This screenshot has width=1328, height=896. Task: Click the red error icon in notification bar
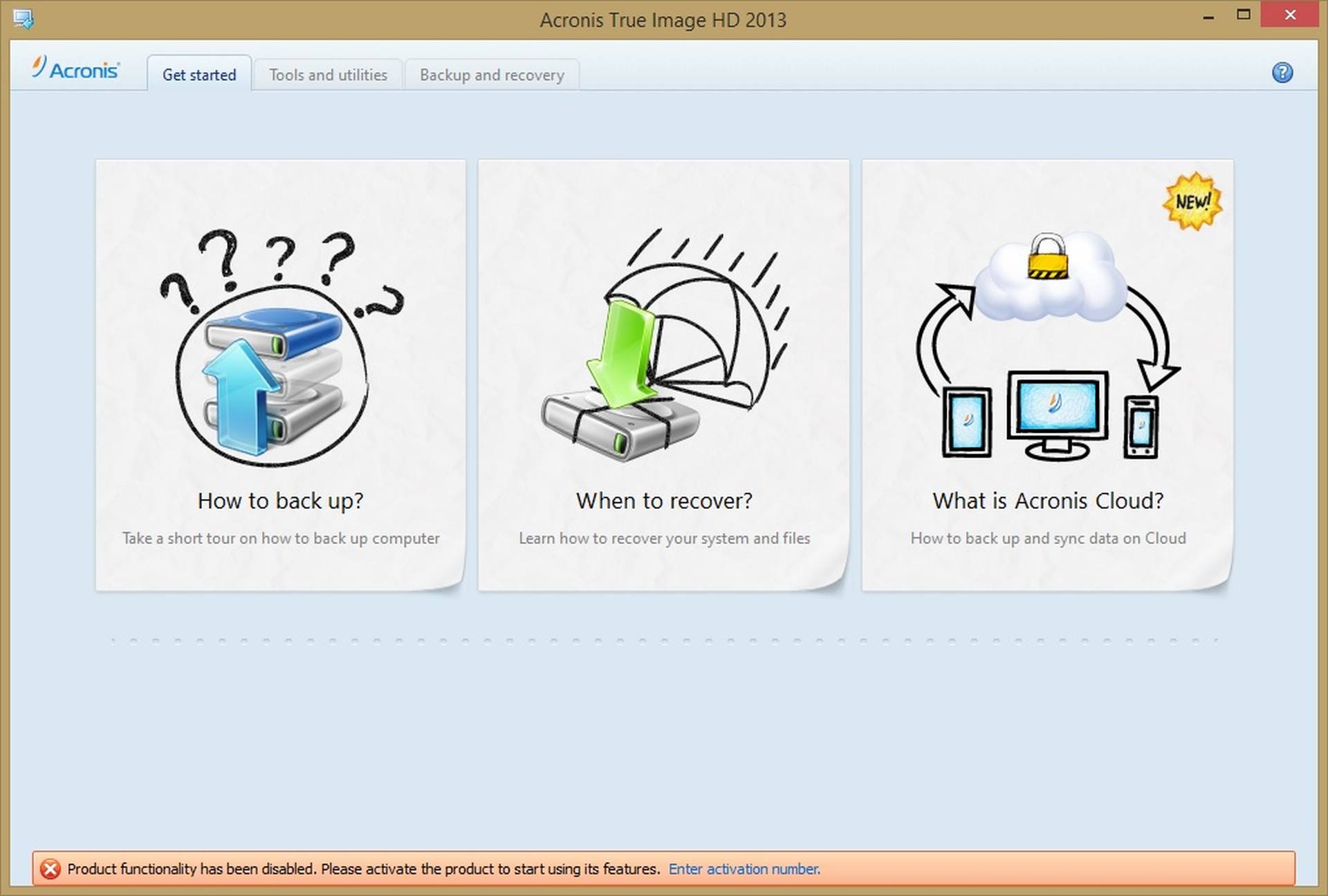click(x=50, y=869)
